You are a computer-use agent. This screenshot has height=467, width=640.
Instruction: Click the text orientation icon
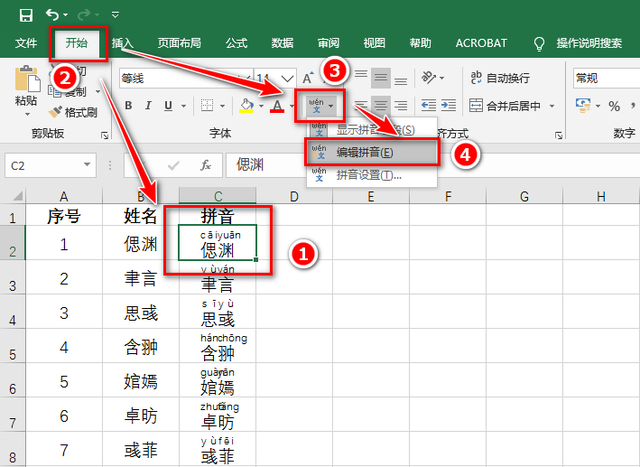[428, 78]
